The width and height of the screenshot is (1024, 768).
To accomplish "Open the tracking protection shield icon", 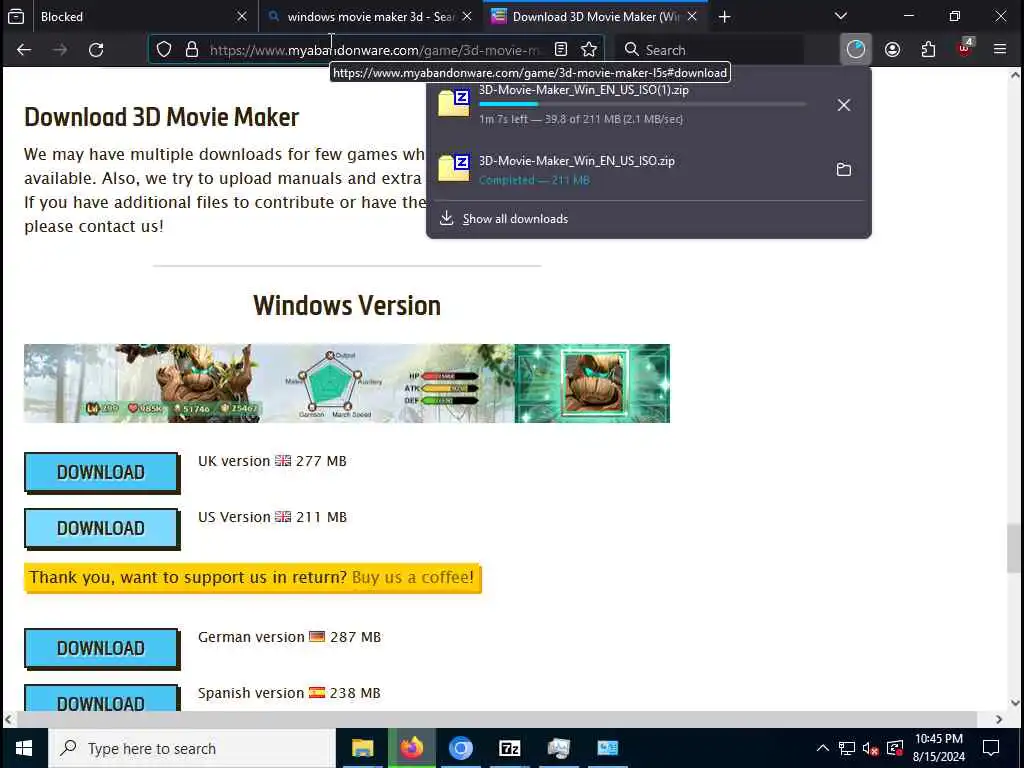I will [164, 50].
